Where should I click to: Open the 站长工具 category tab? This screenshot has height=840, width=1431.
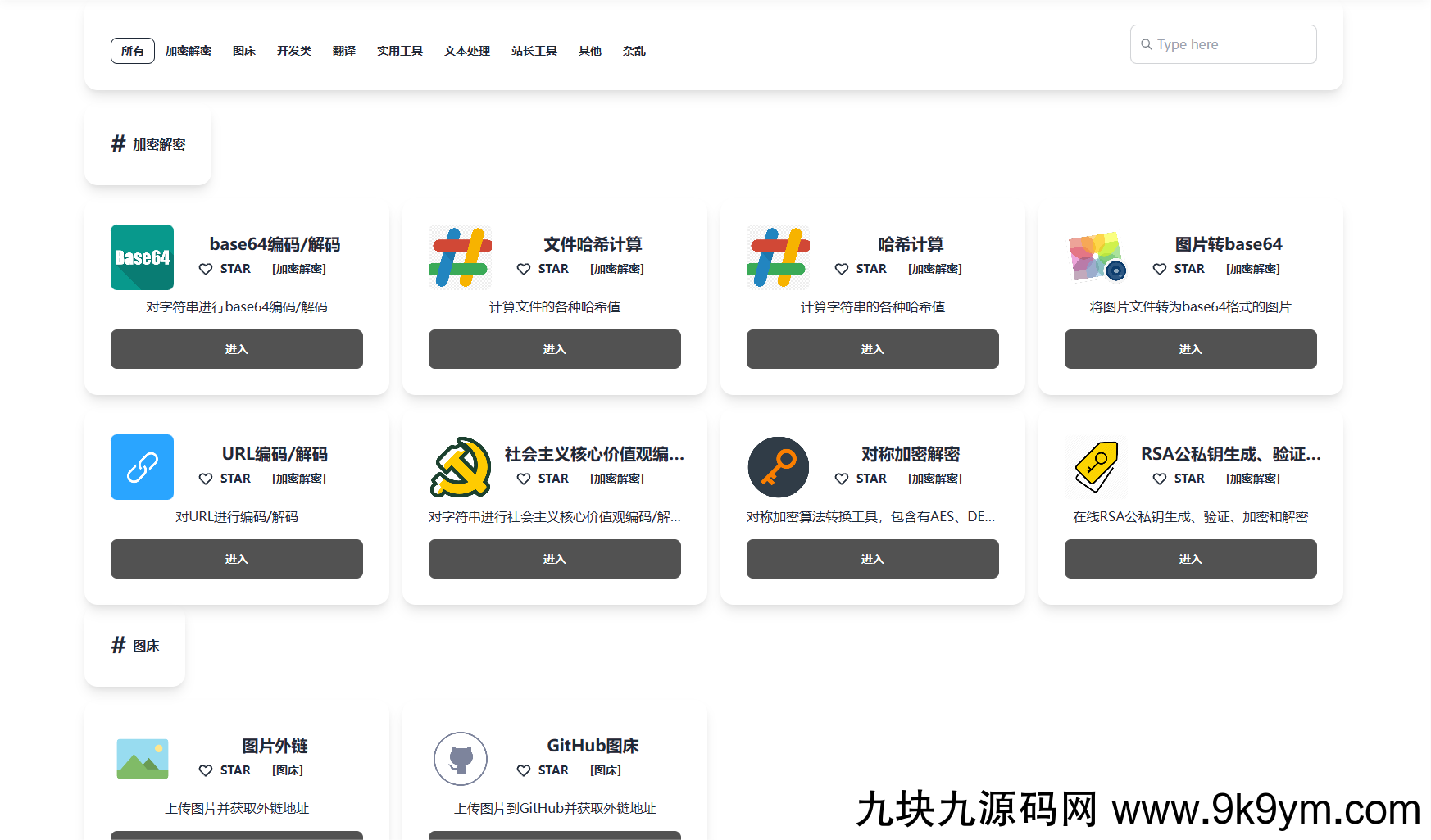pyautogui.click(x=534, y=51)
